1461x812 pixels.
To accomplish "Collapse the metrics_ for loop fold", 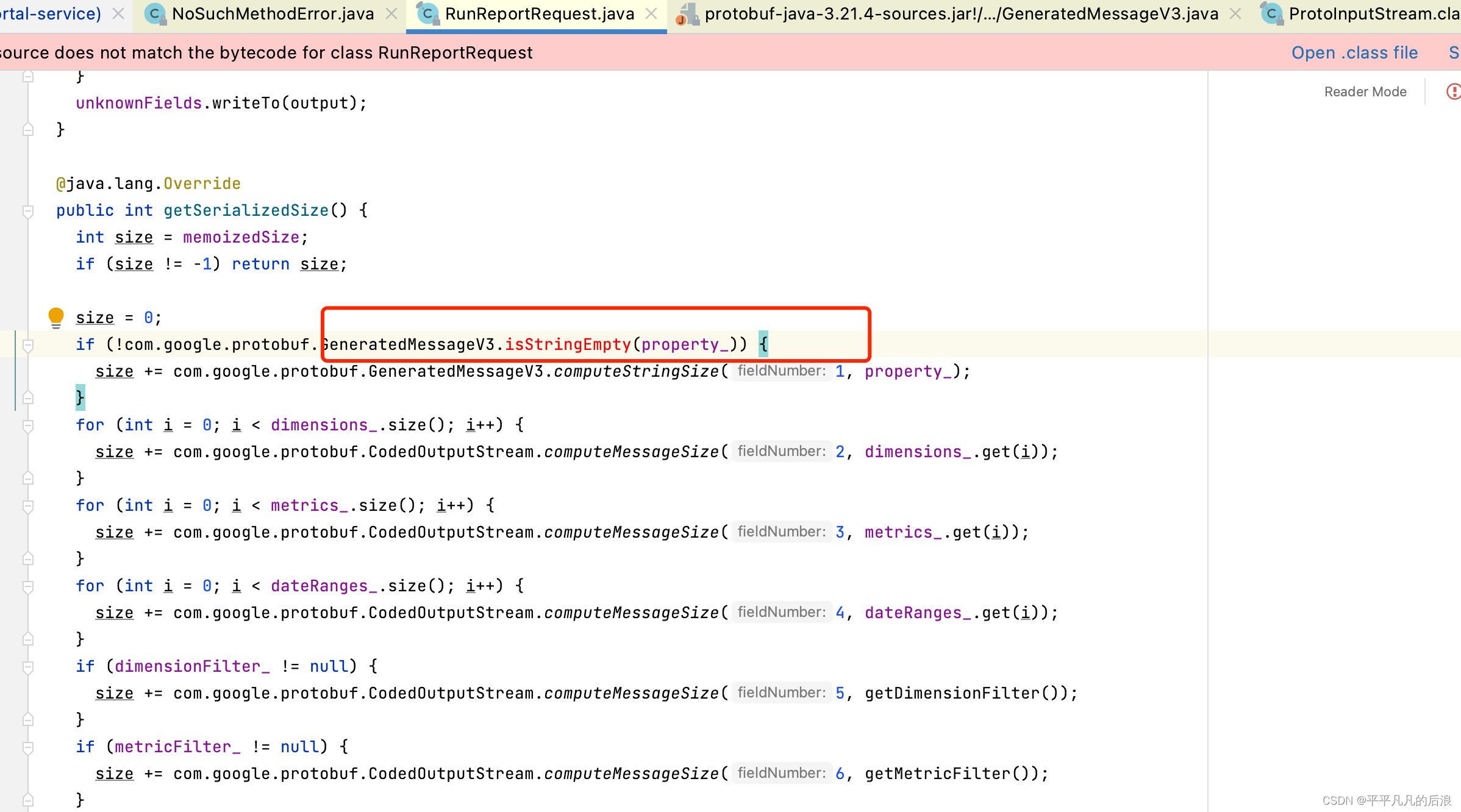I will 27,505.
